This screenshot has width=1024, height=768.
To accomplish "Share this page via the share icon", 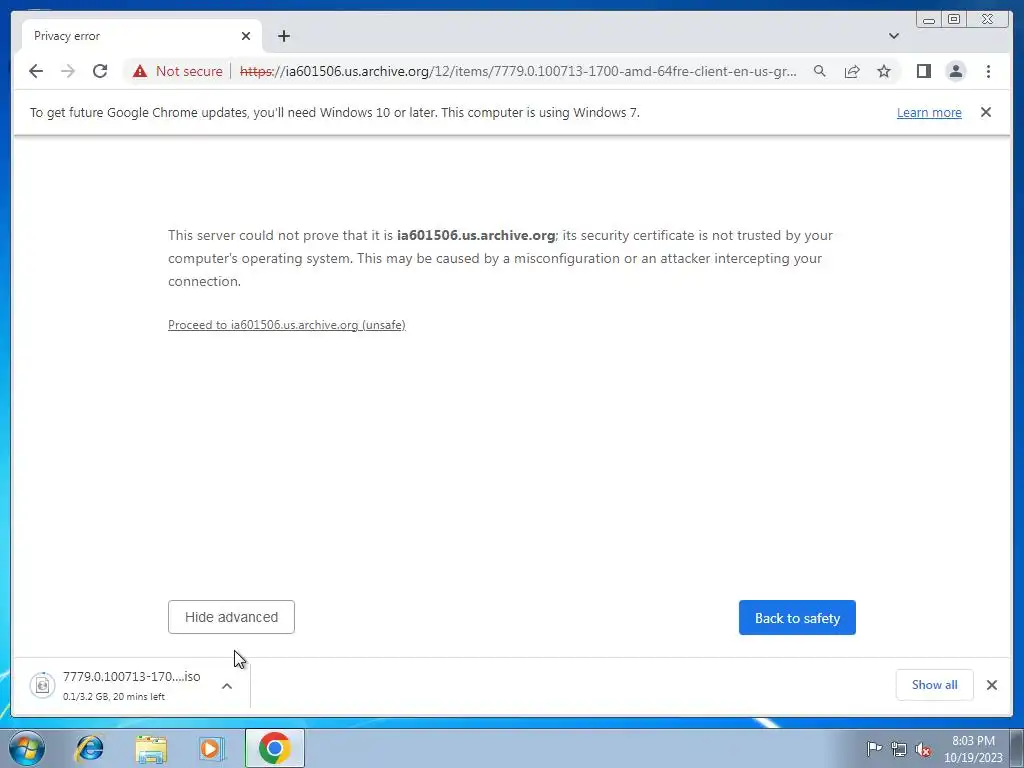I will (852, 71).
